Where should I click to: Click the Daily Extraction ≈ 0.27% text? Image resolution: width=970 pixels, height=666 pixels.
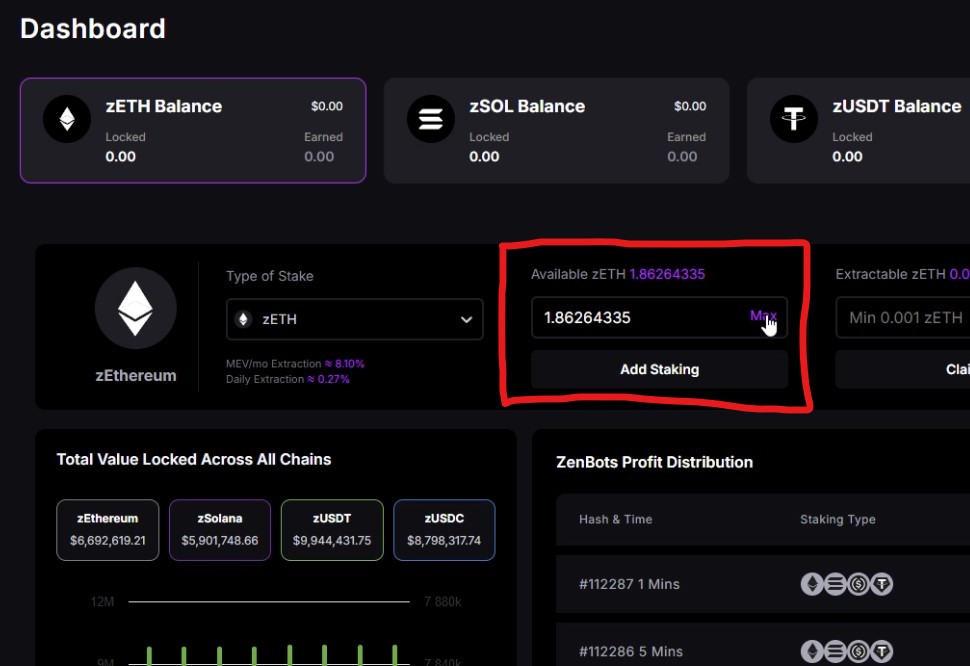[288, 379]
